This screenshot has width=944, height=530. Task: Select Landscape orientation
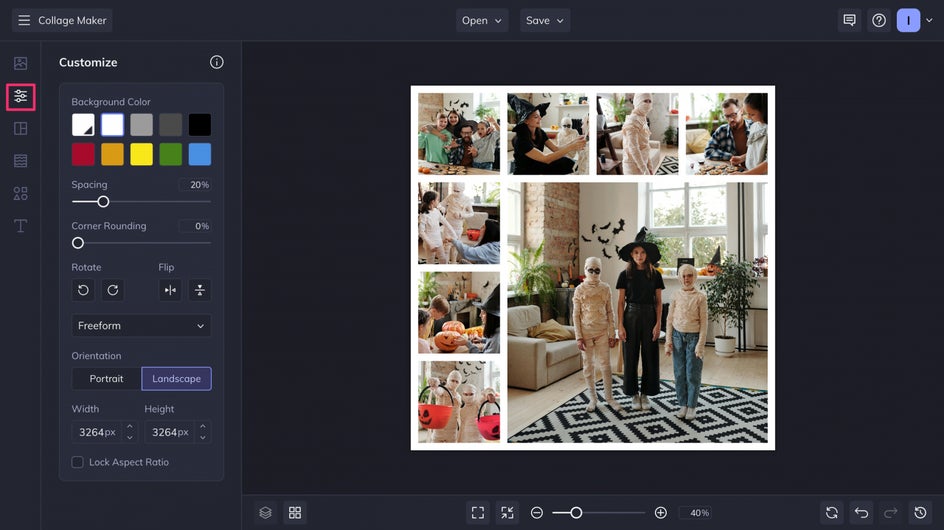pos(176,379)
